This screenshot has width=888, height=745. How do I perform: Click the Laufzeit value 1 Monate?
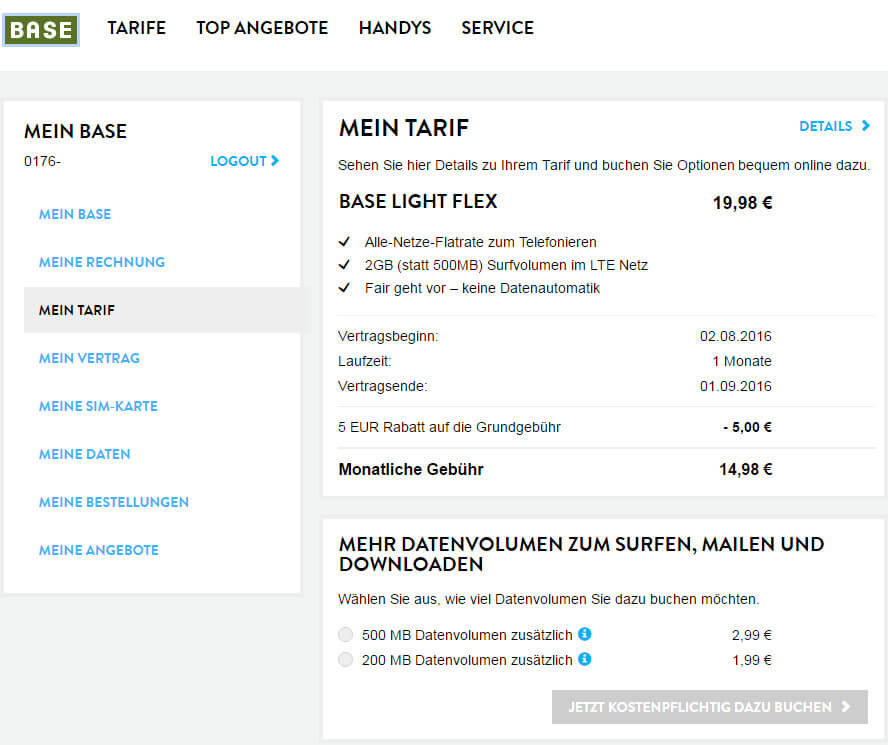(x=742, y=361)
